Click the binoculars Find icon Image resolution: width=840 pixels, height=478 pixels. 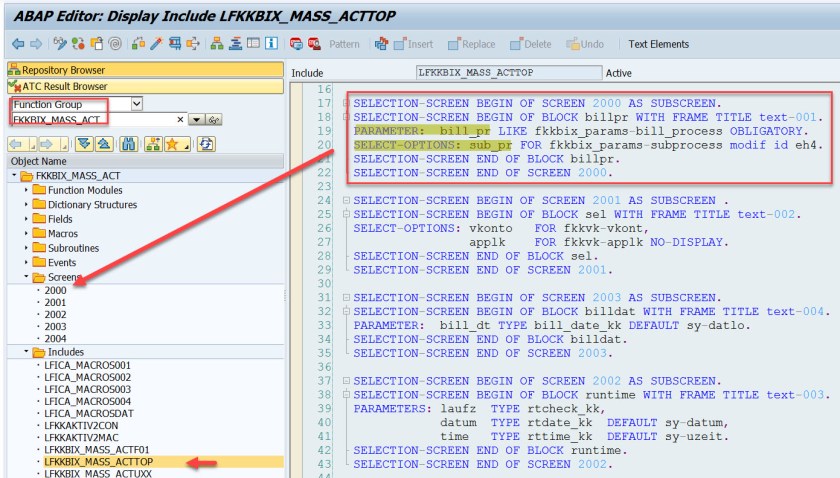pos(129,144)
